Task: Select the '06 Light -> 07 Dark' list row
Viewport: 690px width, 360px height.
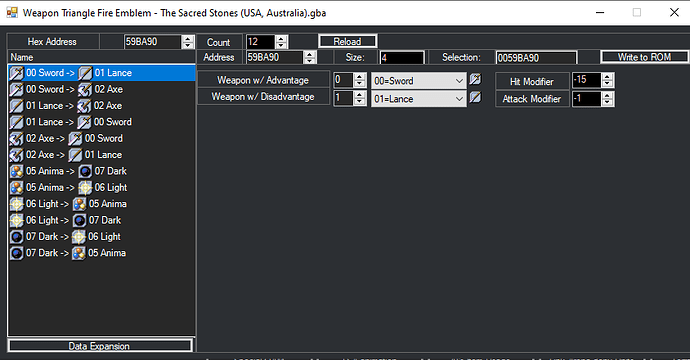Action: coord(101,220)
